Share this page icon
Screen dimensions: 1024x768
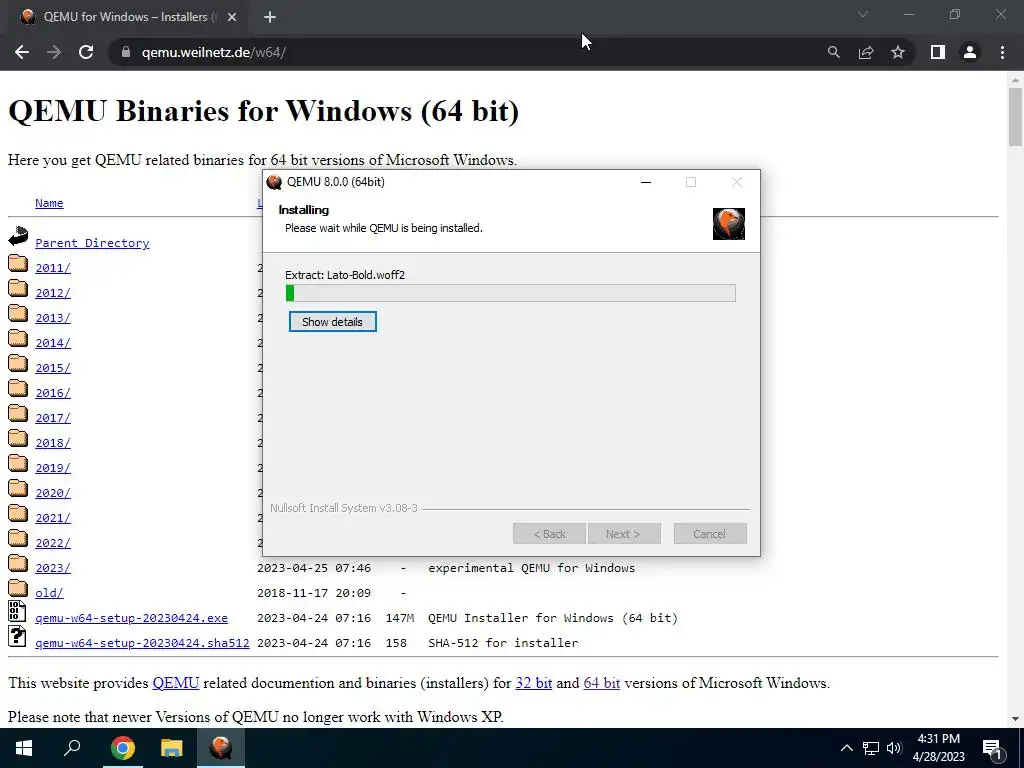866,52
